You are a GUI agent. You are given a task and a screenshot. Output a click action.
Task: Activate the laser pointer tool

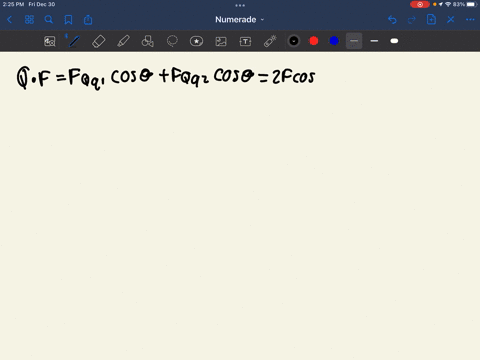click(270, 41)
